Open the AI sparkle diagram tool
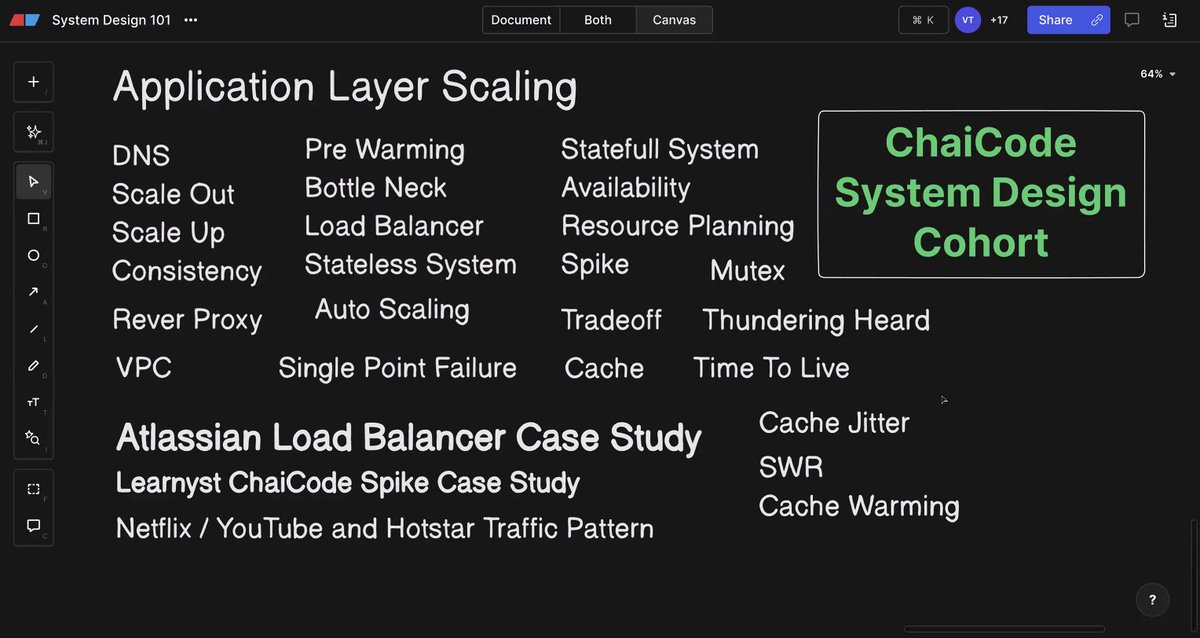The image size is (1200, 638). tap(33, 132)
